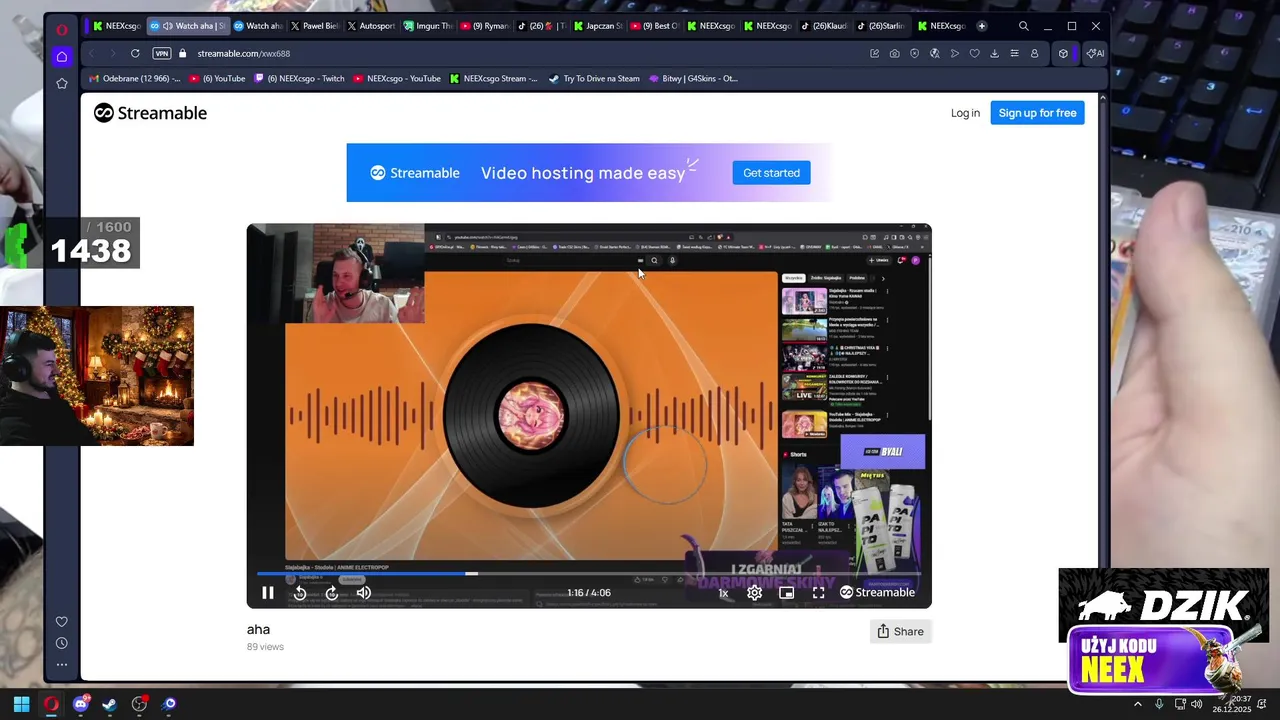Open sidebar three-dots more menu

62,664
